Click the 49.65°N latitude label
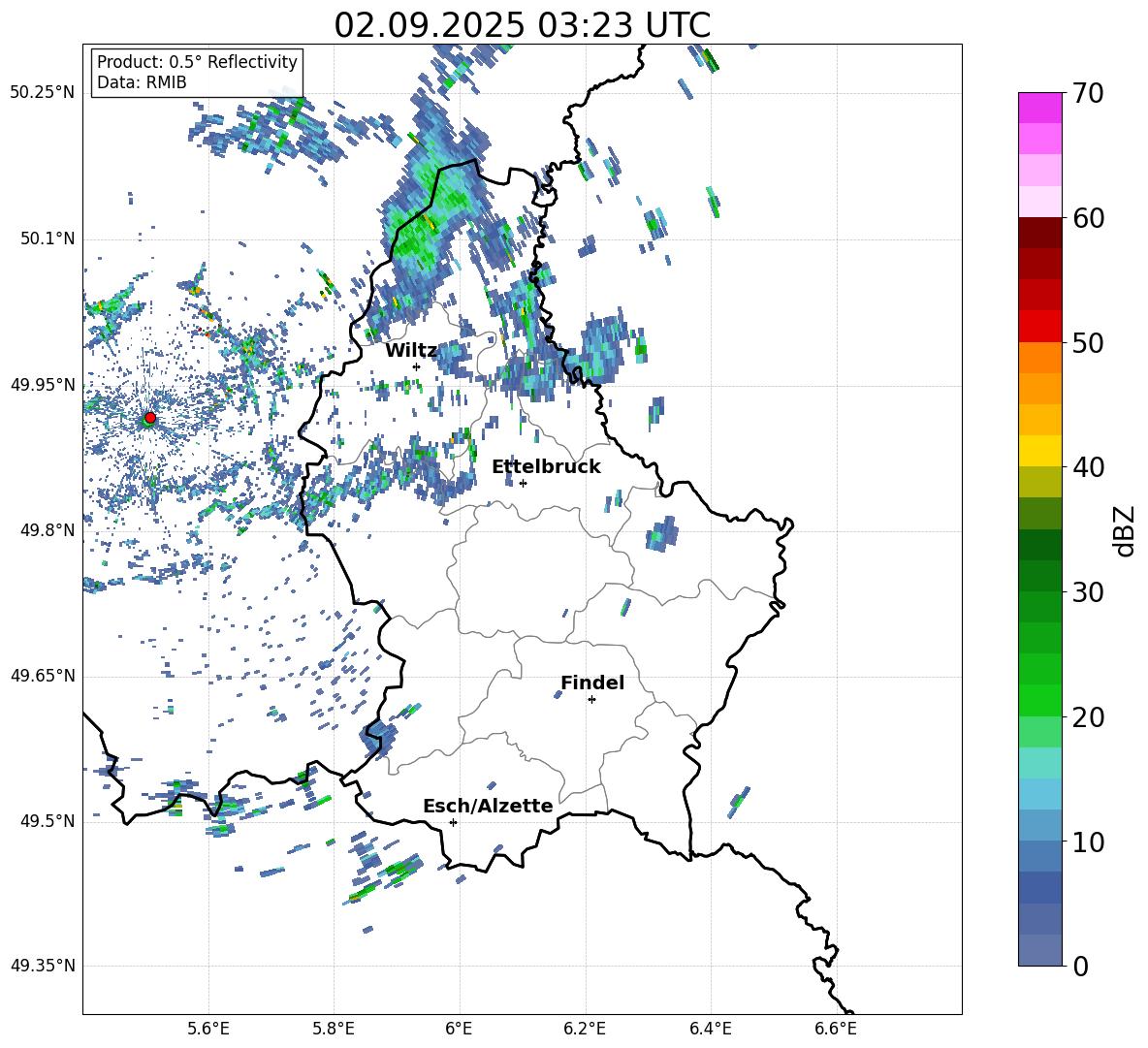Viewport: 1148px width, 1048px height. click(43, 675)
